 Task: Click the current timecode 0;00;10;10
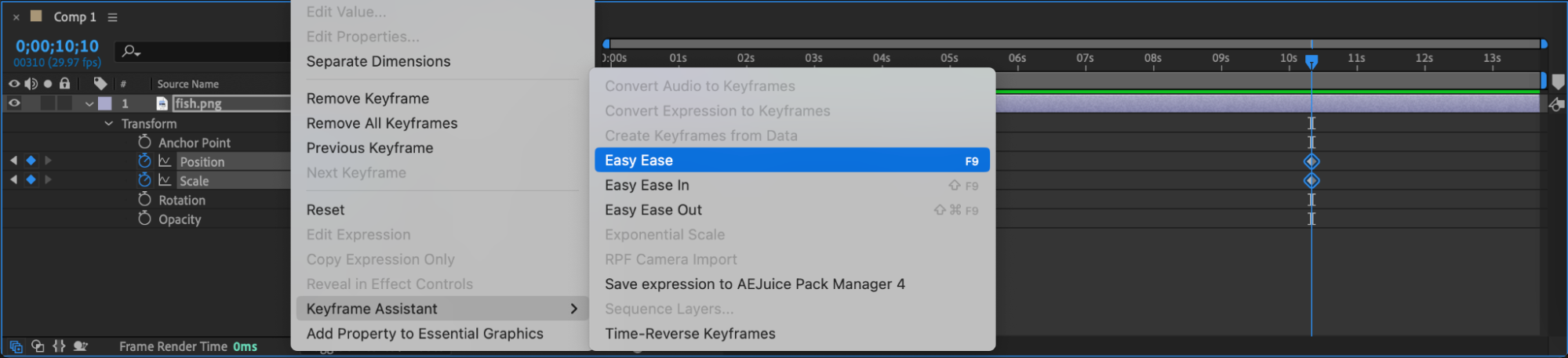pyautogui.click(x=57, y=46)
